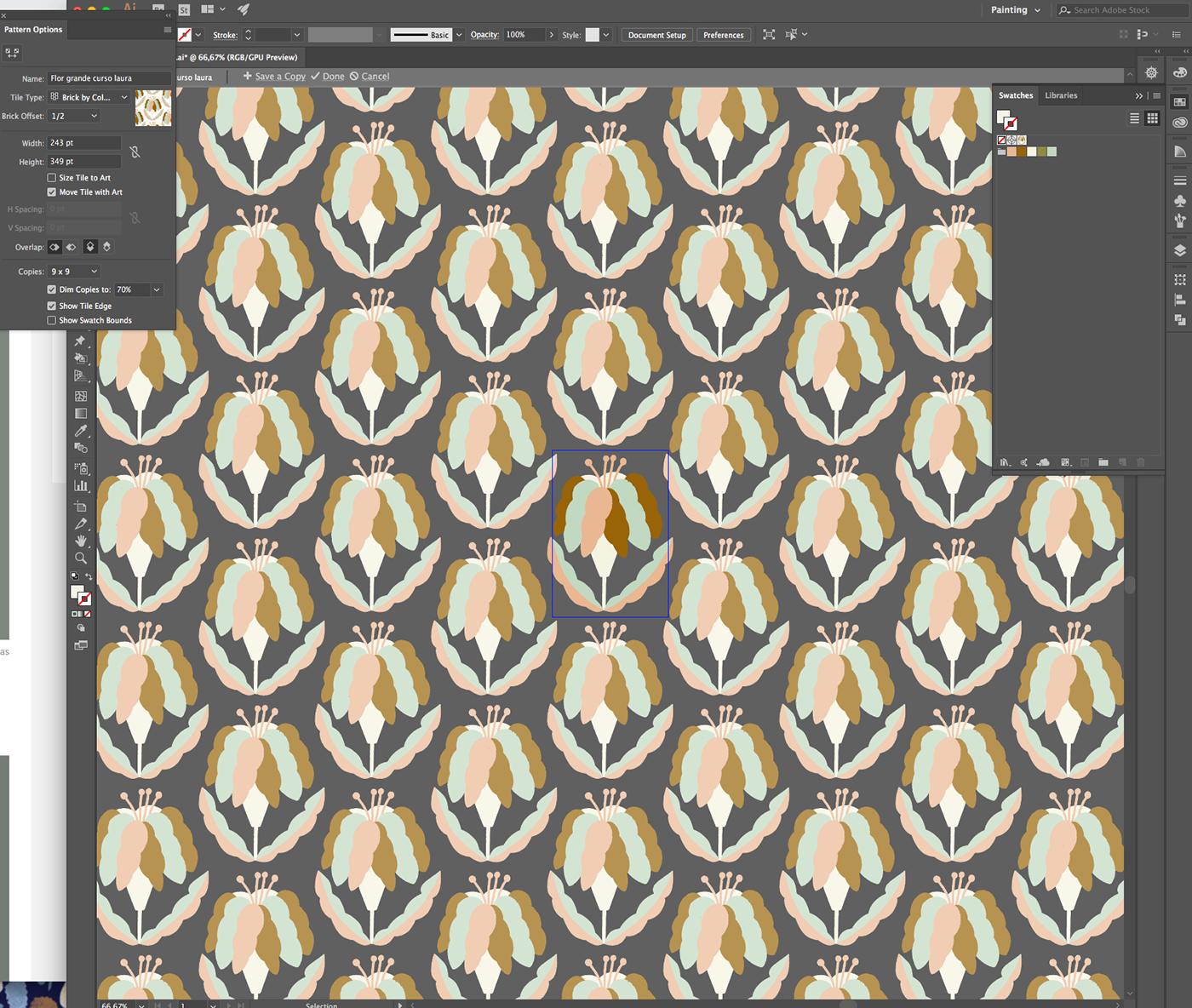Click the Width 243 pt field
This screenshot has height=1008, width=1192.
(84, 143)
